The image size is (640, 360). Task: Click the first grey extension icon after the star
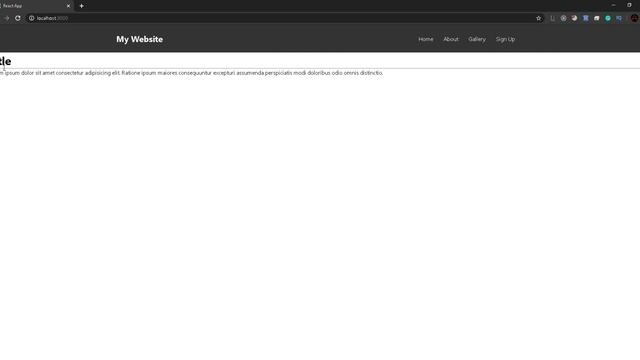[x=553, y=18]
